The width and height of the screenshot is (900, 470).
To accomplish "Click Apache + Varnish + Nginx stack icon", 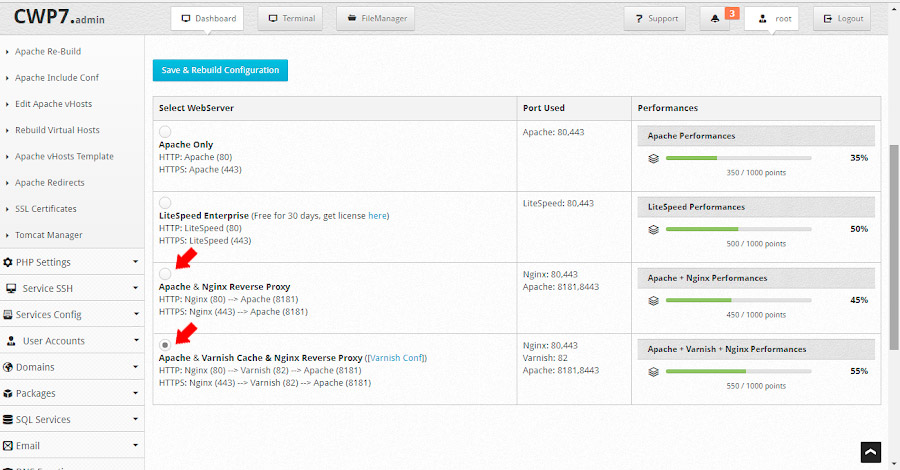I will (653, 372).
